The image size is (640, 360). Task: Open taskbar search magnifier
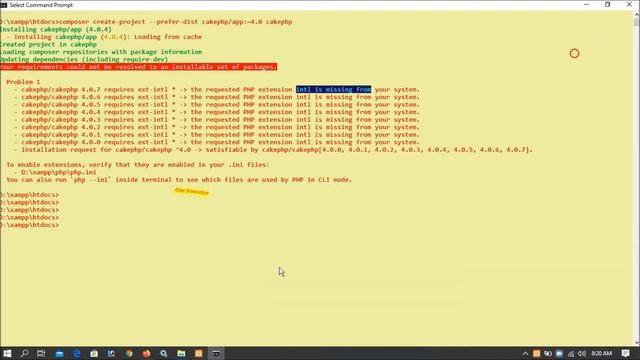[x=24, y=353]
